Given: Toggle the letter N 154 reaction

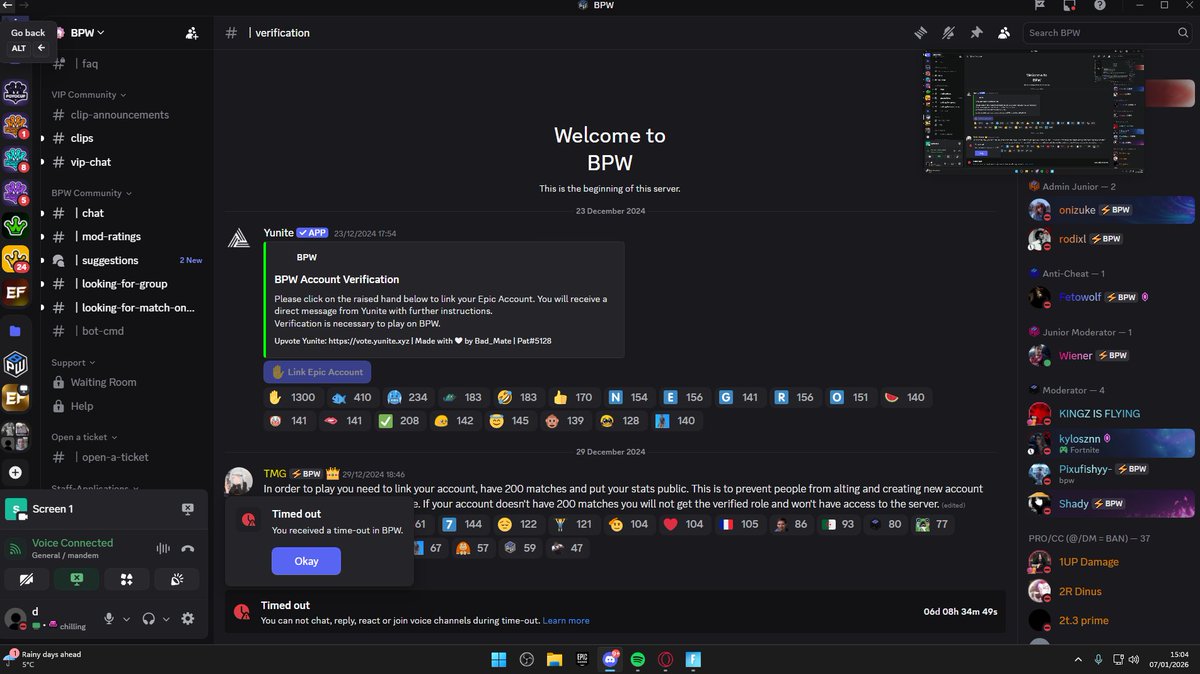Looking at the screenshot, I should (627, 397).
